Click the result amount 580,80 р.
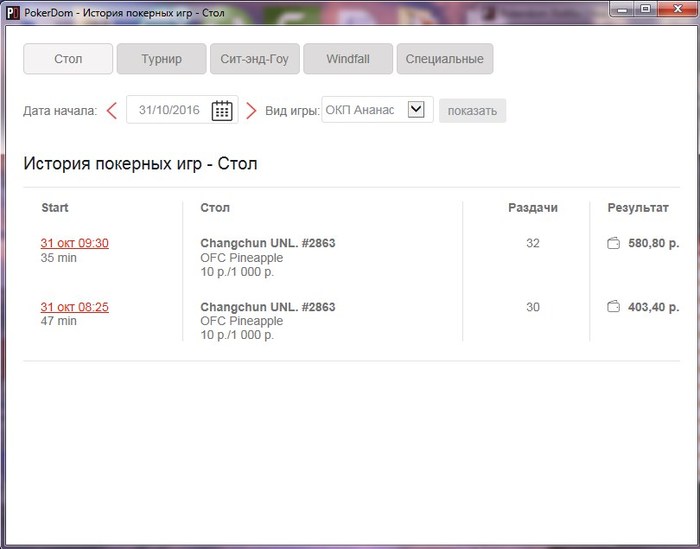The width and height of the screenshot is (700, 549). 654,243
